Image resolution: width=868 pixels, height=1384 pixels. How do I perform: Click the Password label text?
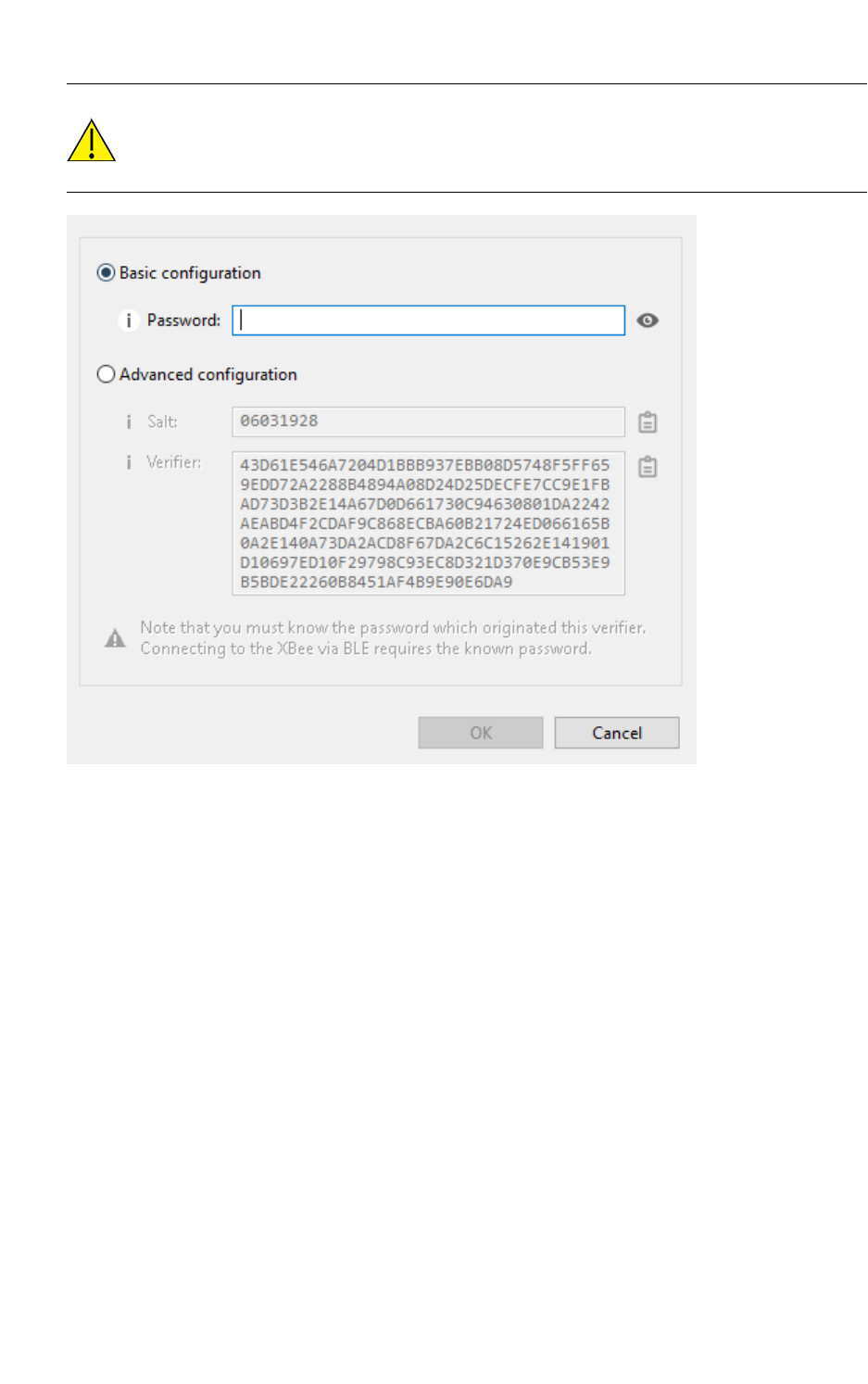183,321
